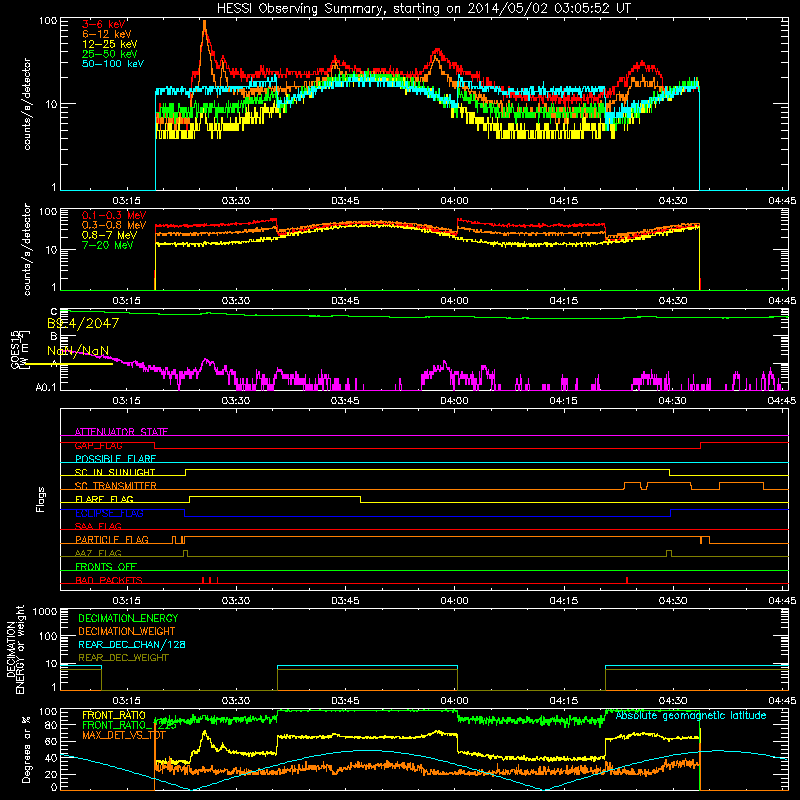Select the PARTICLE_FLAG label

112,540
